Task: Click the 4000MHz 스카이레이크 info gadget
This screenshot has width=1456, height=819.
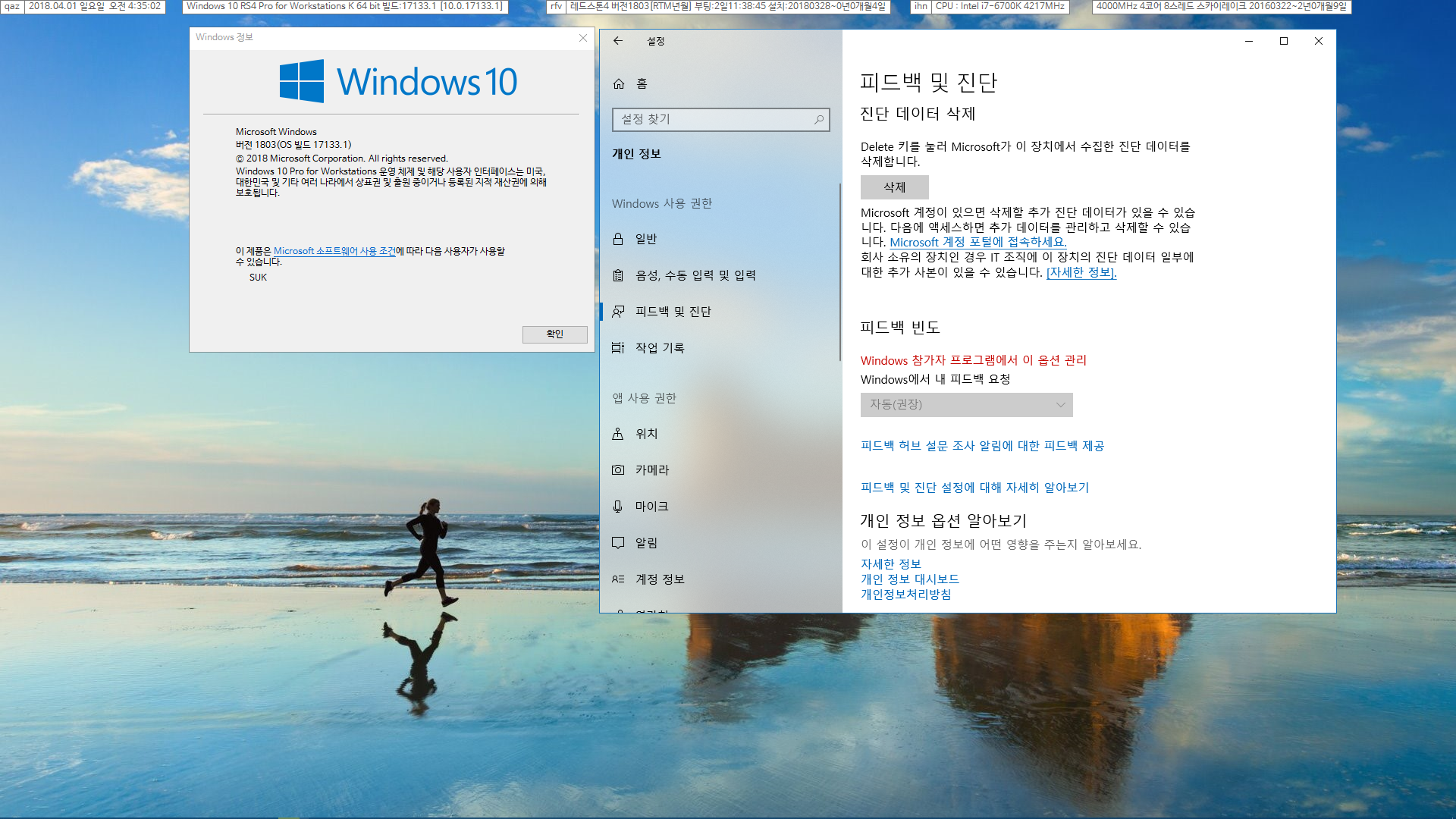Action: point(1221,6)
